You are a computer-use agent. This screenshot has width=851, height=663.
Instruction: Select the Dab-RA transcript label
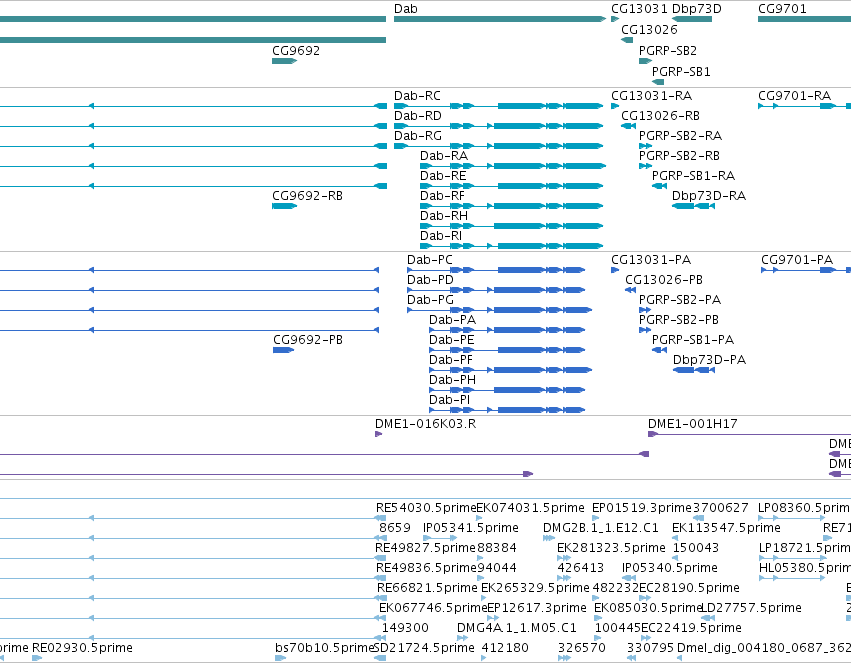click(x=443, y=156)
